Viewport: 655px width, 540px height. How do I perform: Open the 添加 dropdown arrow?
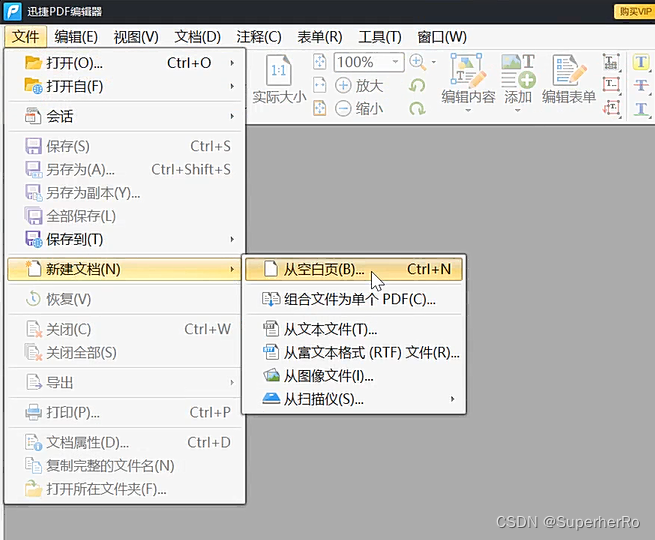[x=518, y=110]
